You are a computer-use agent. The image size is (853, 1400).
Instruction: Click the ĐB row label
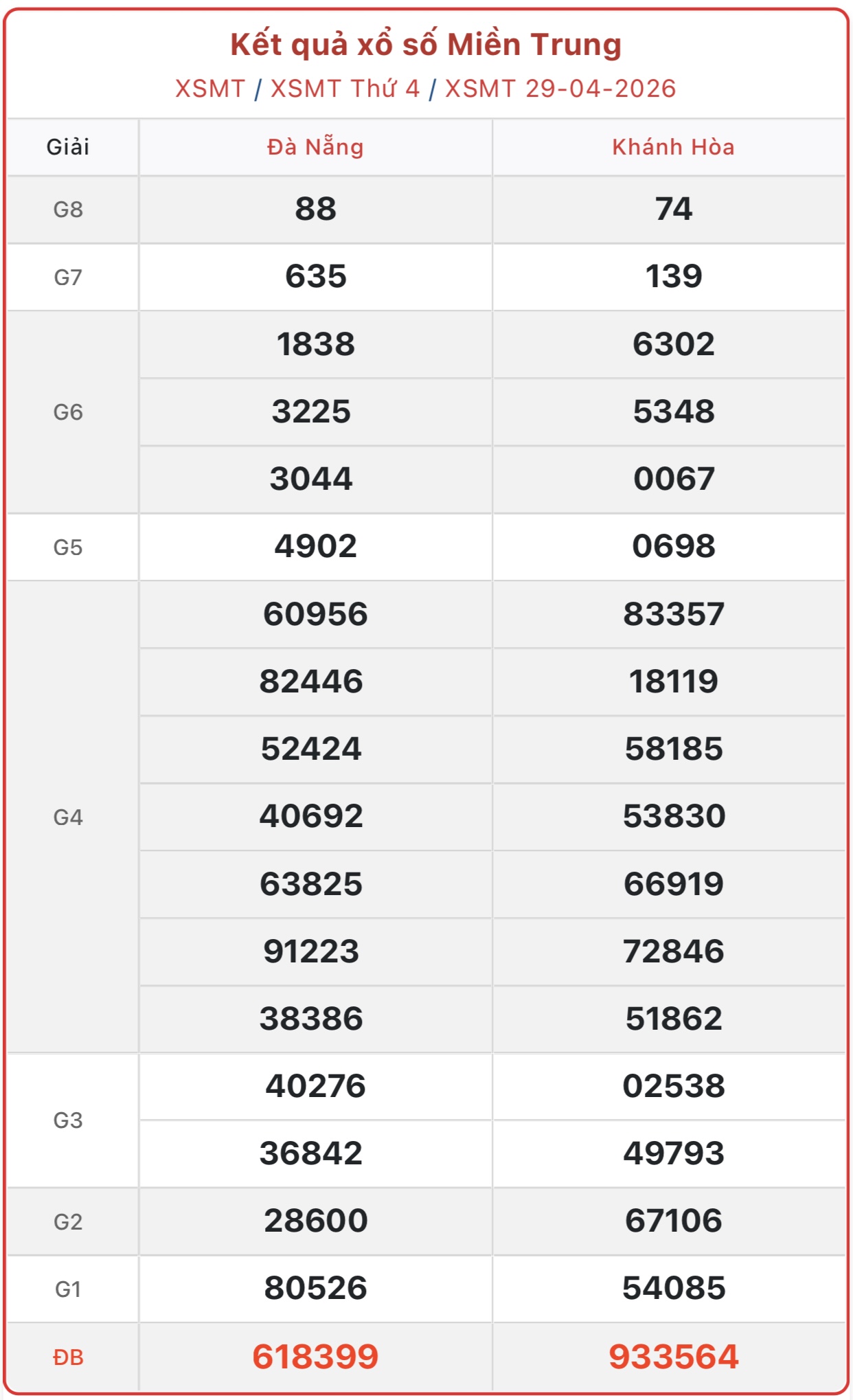click(x=68, y=1357)
